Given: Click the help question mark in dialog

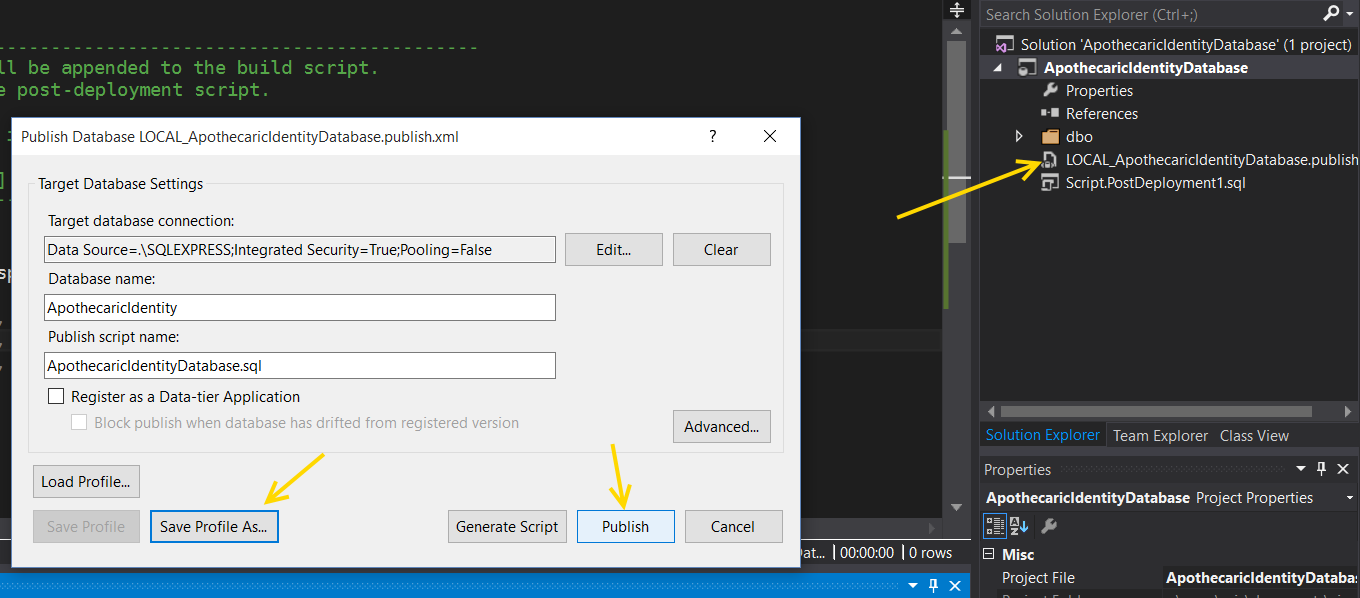Looking at the screenshot, I should (x=713, y=136).
